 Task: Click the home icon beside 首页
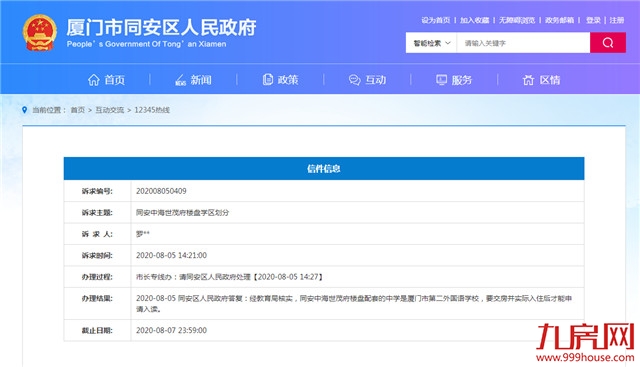pyautogui.click(x=93, y=80)
